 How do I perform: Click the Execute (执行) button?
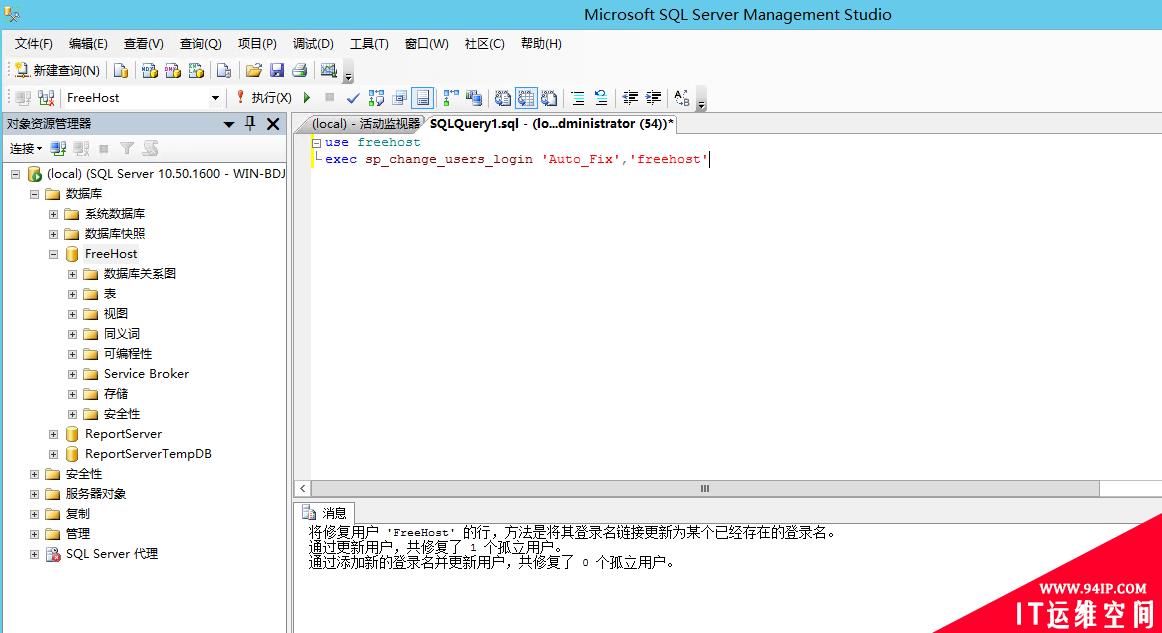(264, 98)
